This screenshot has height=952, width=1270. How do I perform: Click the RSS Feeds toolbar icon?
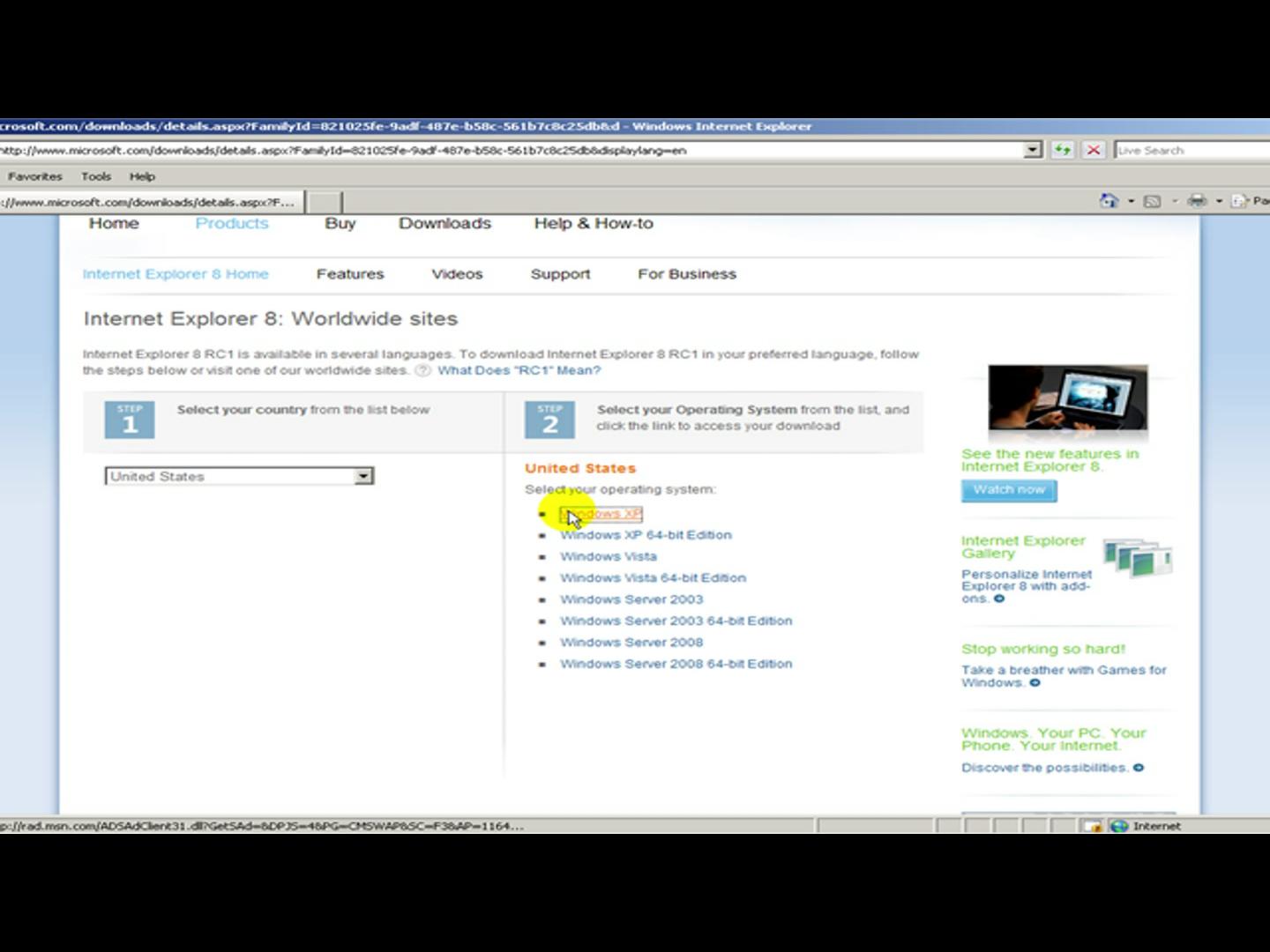pos(1152,201)
